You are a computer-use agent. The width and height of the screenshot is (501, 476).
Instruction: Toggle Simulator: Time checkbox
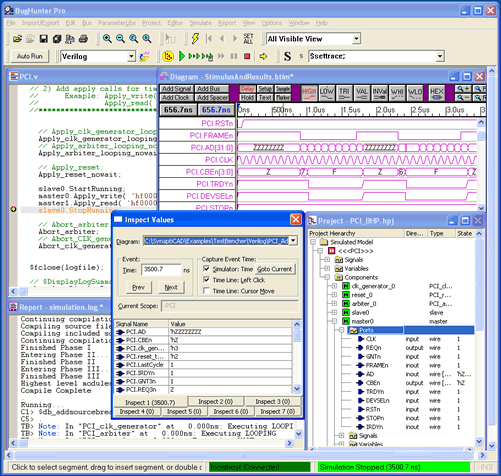(206, 269)
